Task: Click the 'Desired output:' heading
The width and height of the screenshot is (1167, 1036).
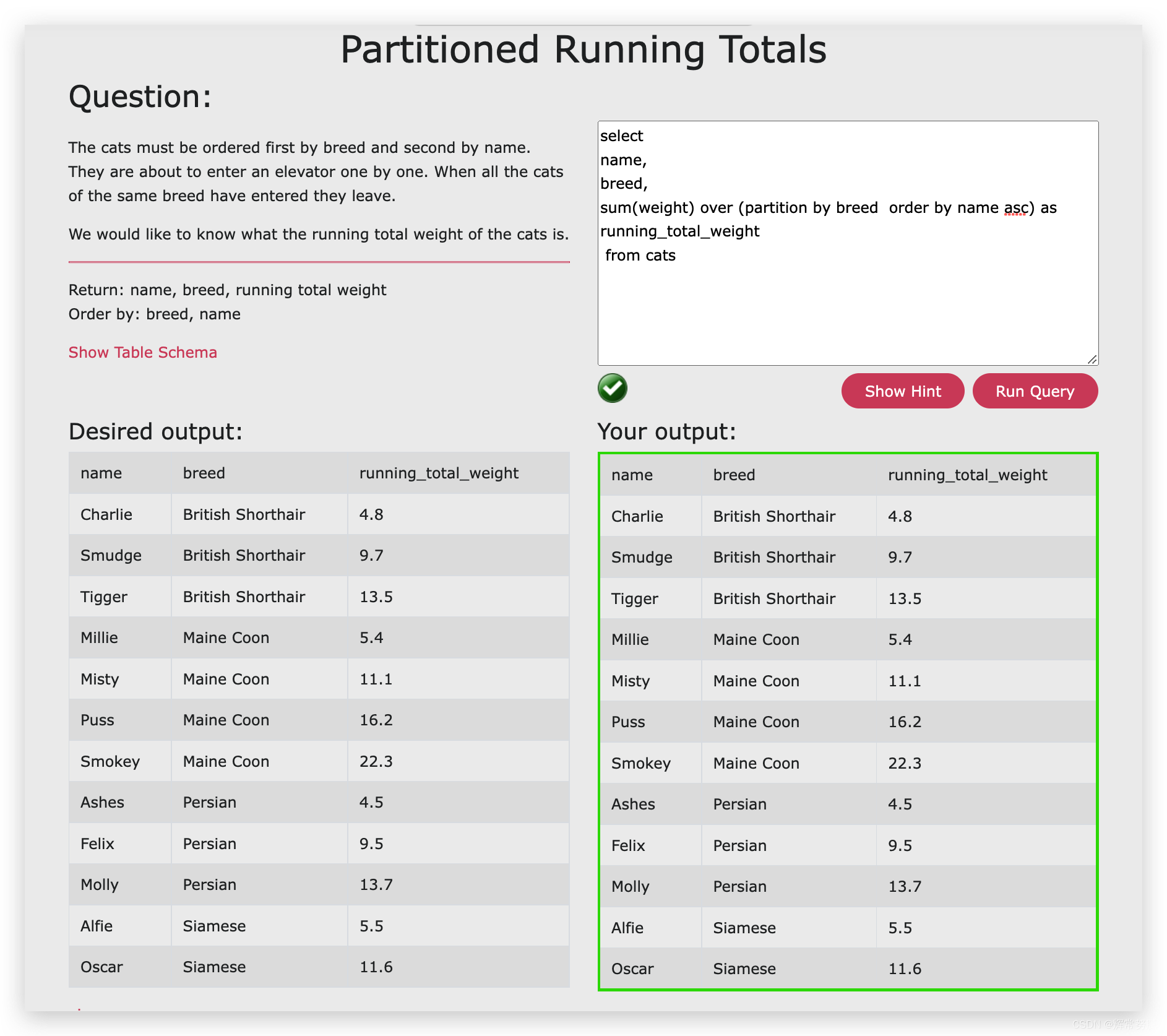Action: (155, 431)
